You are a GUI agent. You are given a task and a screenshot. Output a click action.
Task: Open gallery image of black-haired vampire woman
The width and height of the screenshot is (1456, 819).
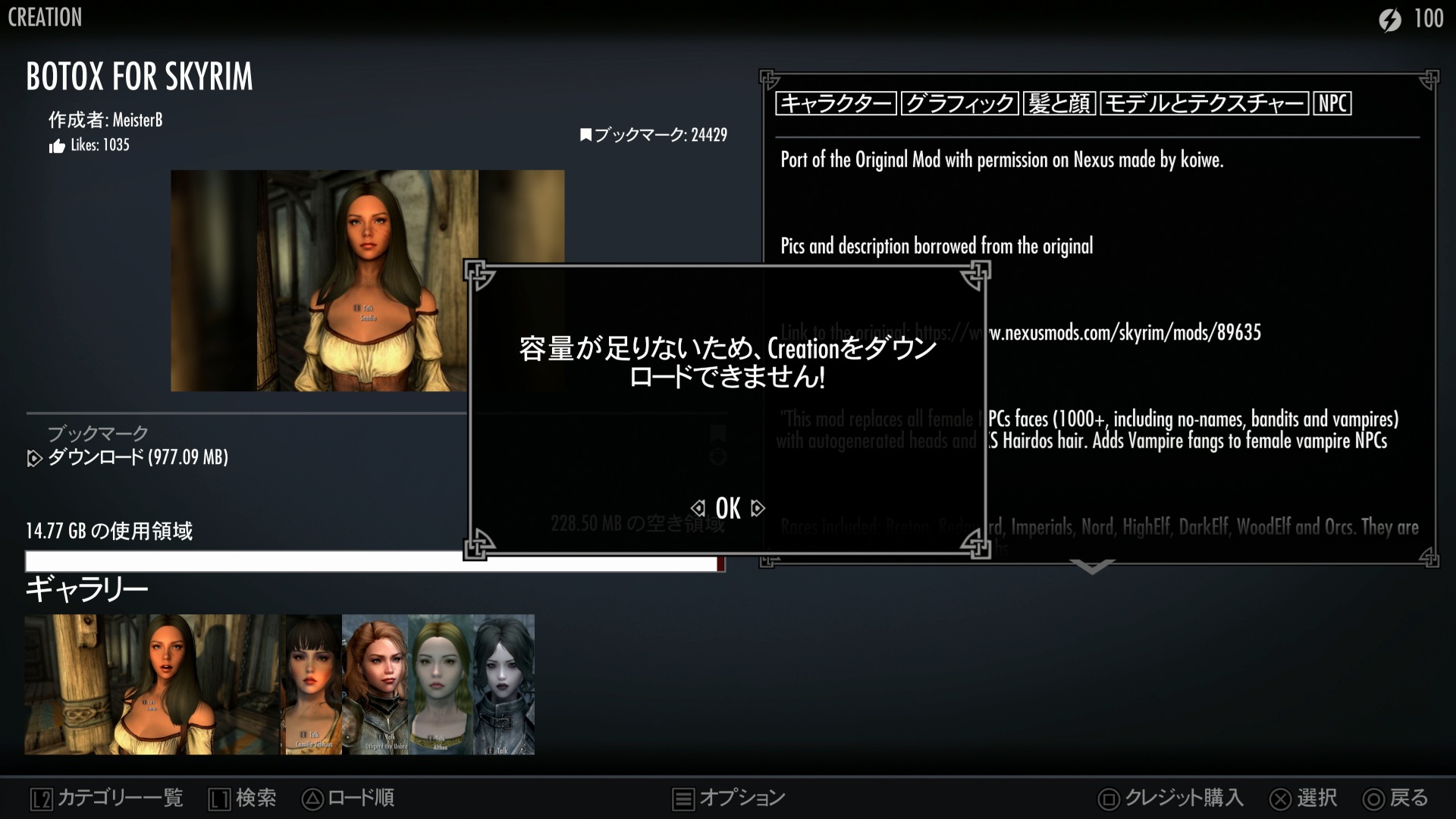pos(504,684)
